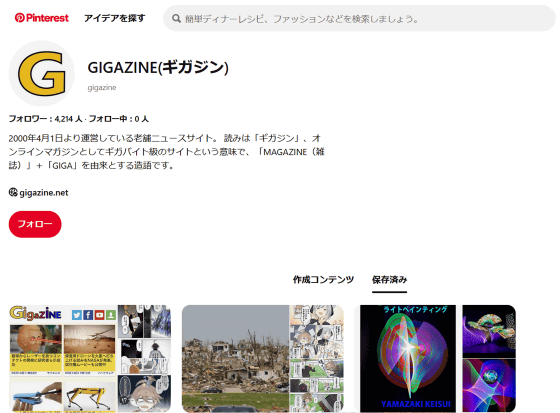This screenshot has width=560, height=413.
Task: Visit the gigazine.net website link
Action: [44, 193]
